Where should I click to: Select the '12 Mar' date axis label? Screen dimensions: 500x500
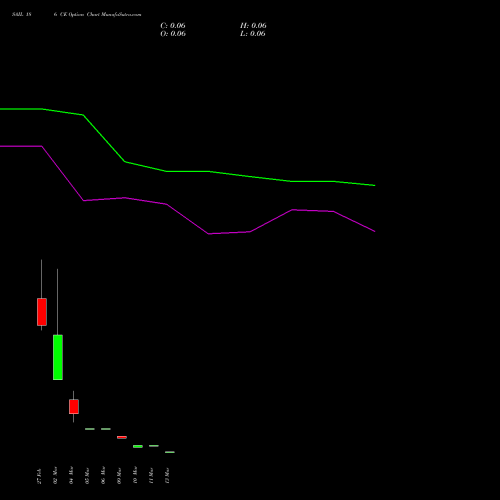click(x=167, y=476)
